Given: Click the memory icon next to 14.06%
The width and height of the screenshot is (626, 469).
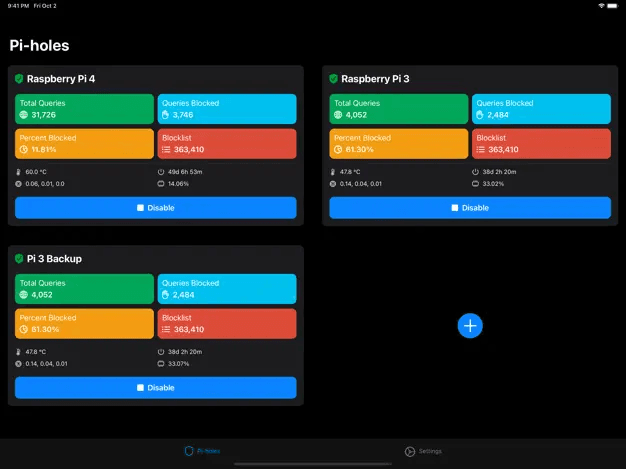Looking at the screenshot, I should coord(161,184).
